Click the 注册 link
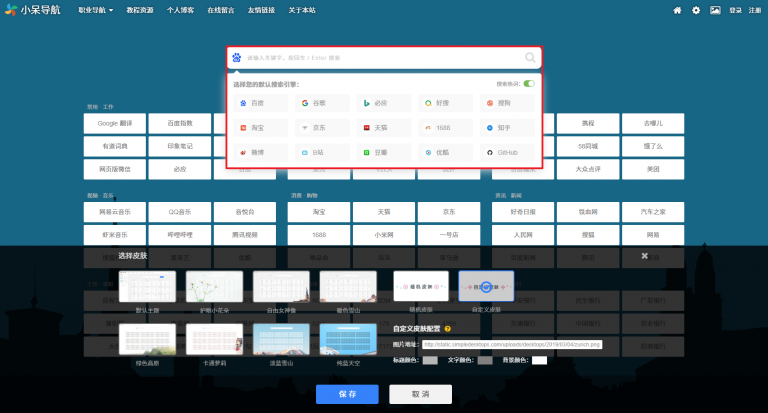Viewport: 768px width, 413px height. (x=755, y=10)
